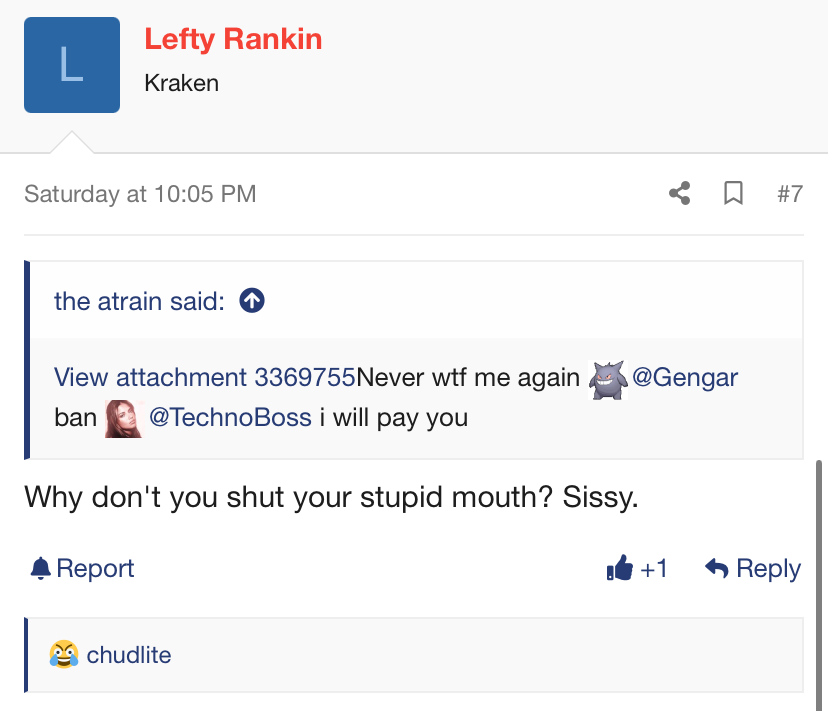
Task: Open Lefty Rankin's profile username link
Action: tap(233, 39)
